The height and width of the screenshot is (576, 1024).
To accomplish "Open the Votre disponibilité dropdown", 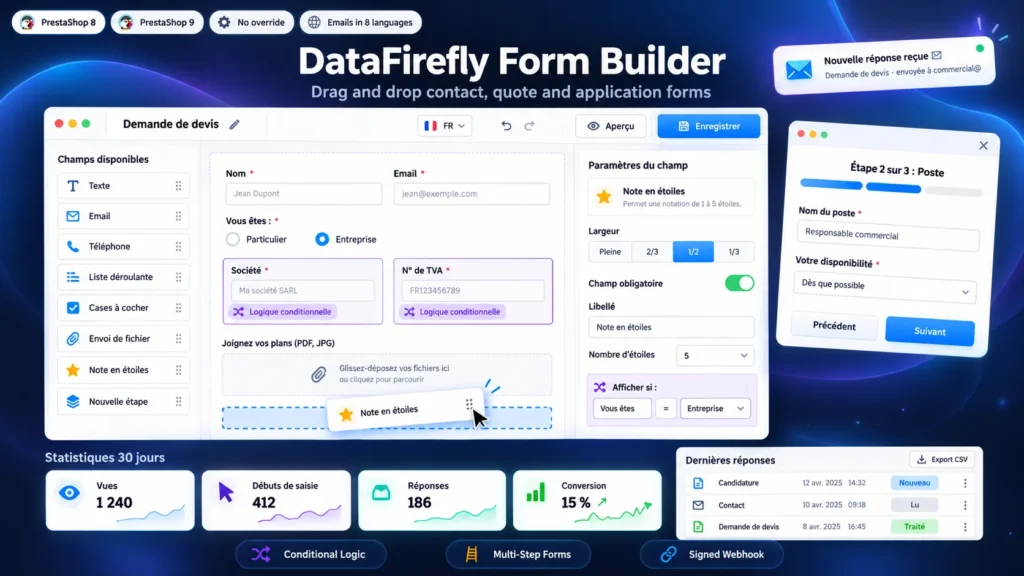I will pyautogui.click(x=885, y=288).
